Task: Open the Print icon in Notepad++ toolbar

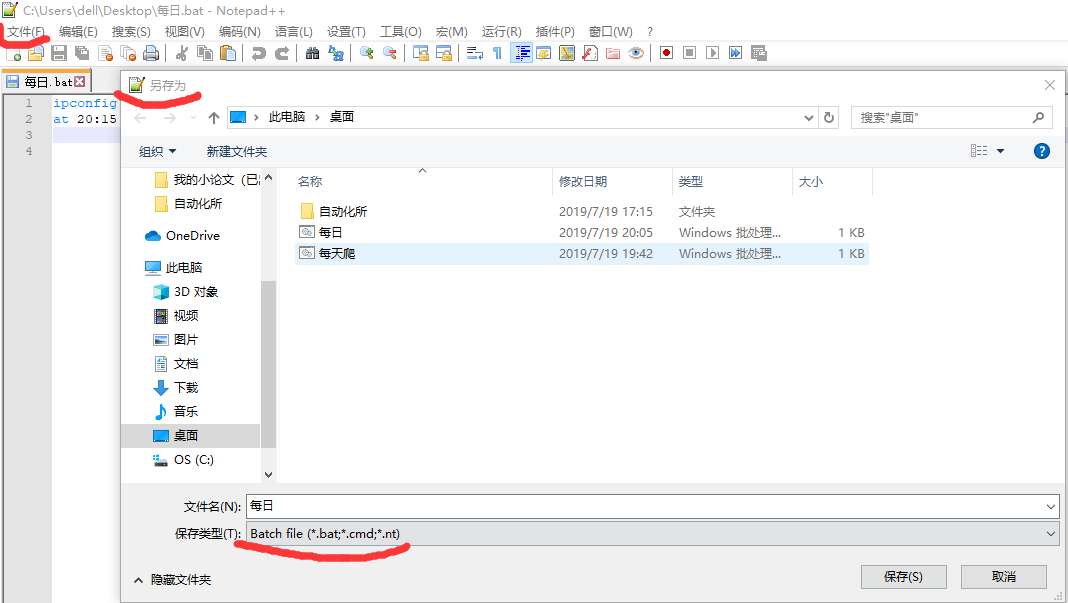Action: 149,52
